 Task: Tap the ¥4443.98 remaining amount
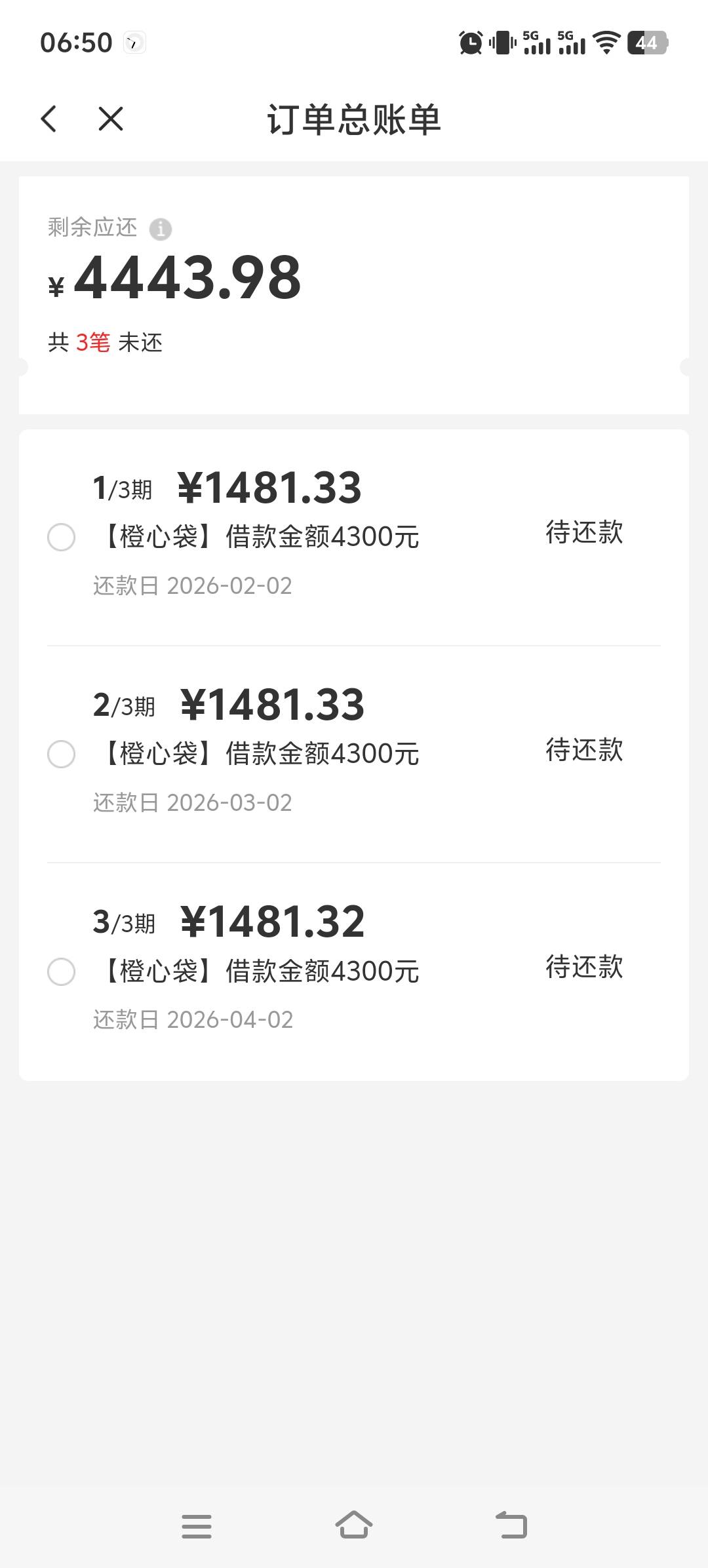187,278
